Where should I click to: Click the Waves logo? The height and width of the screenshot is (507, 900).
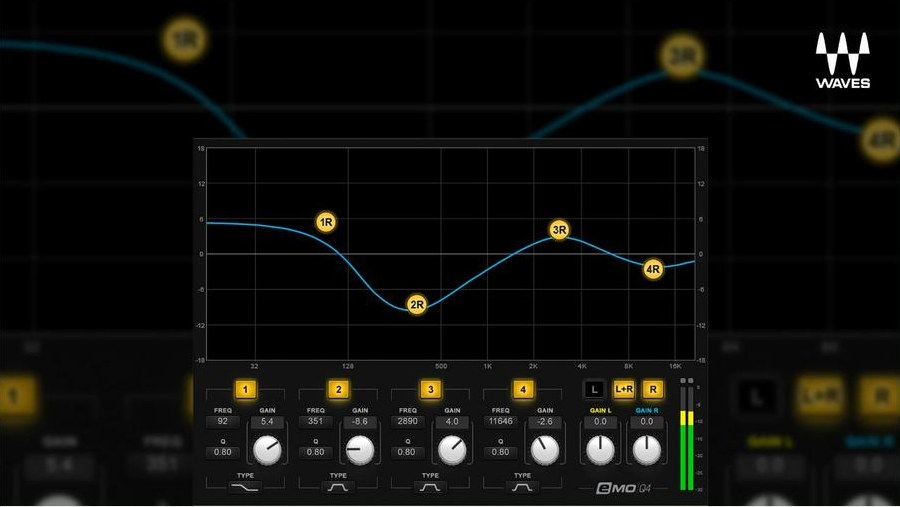coord(843,60)
